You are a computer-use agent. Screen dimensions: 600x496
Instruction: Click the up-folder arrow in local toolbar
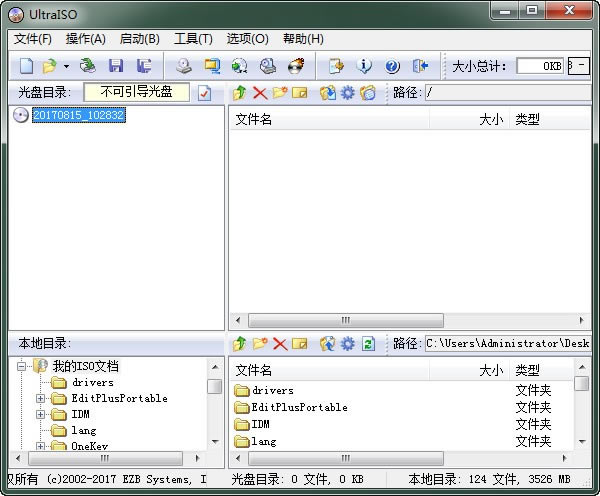click(x=239, y=344)
